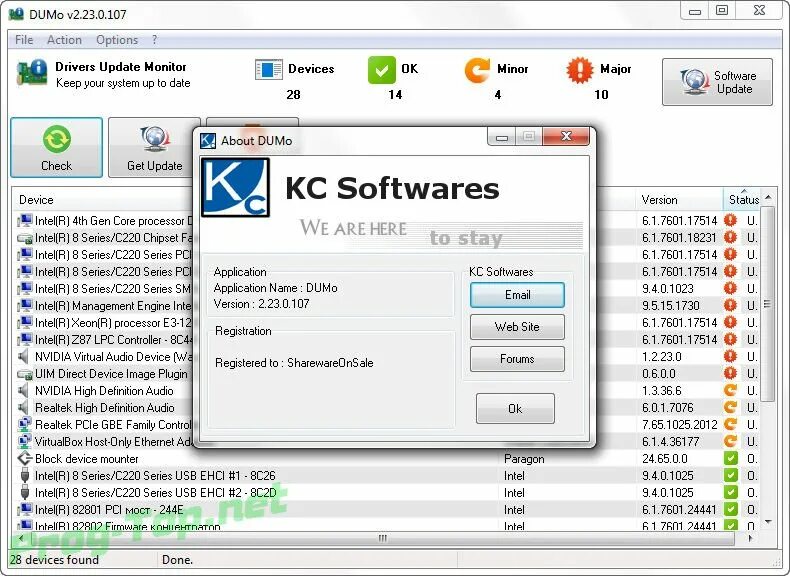
Task: Click the Software Update button
Action: click(x=717, y=82)
